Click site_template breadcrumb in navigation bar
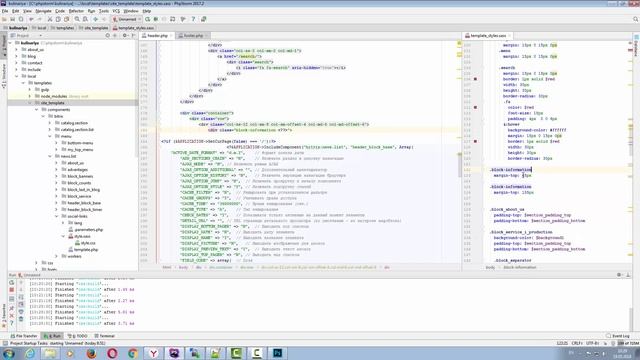The width and height of the screenshot is (640, 360). (x=93, y=28)
